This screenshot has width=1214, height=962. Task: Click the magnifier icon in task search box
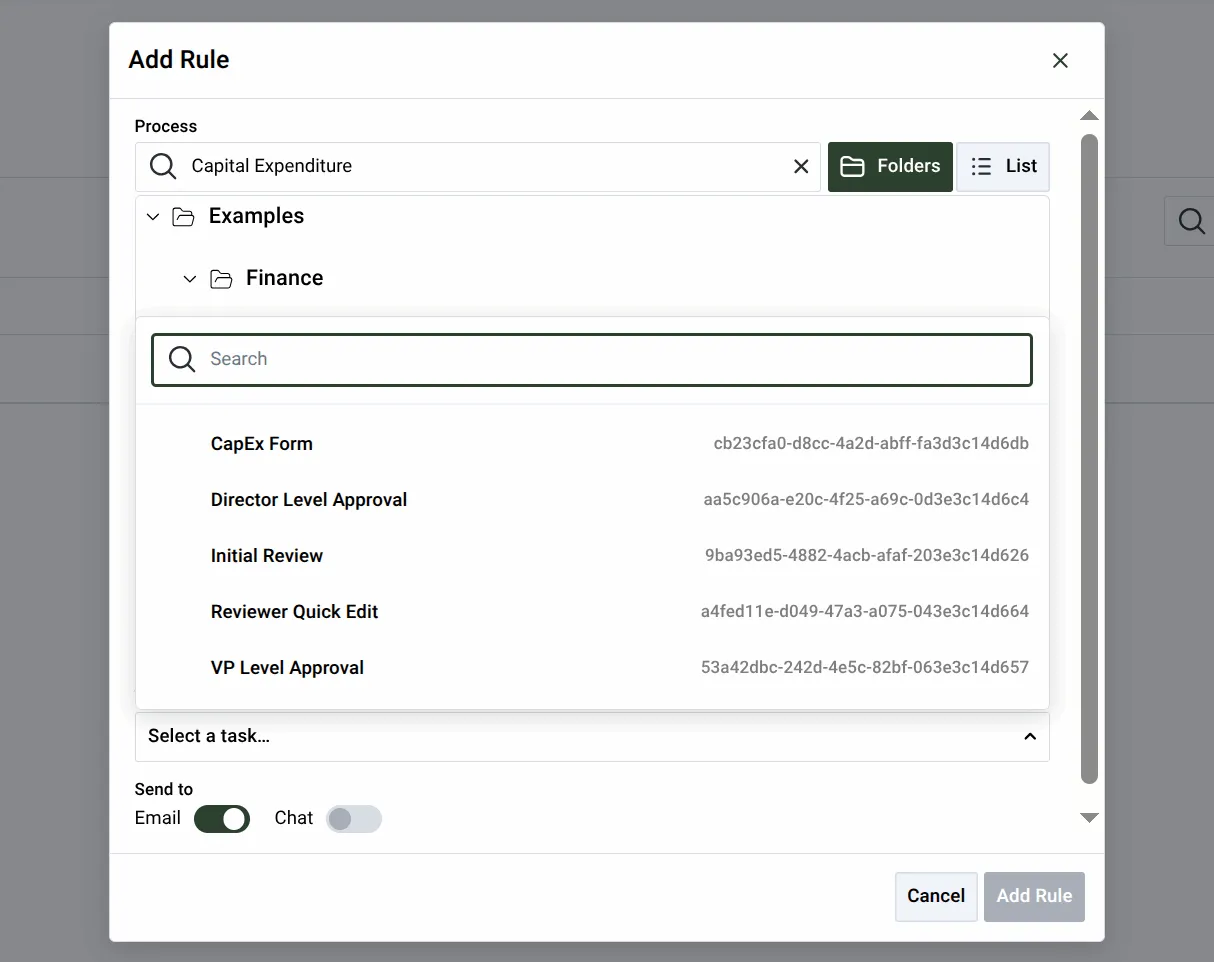[x=182, y=359]
